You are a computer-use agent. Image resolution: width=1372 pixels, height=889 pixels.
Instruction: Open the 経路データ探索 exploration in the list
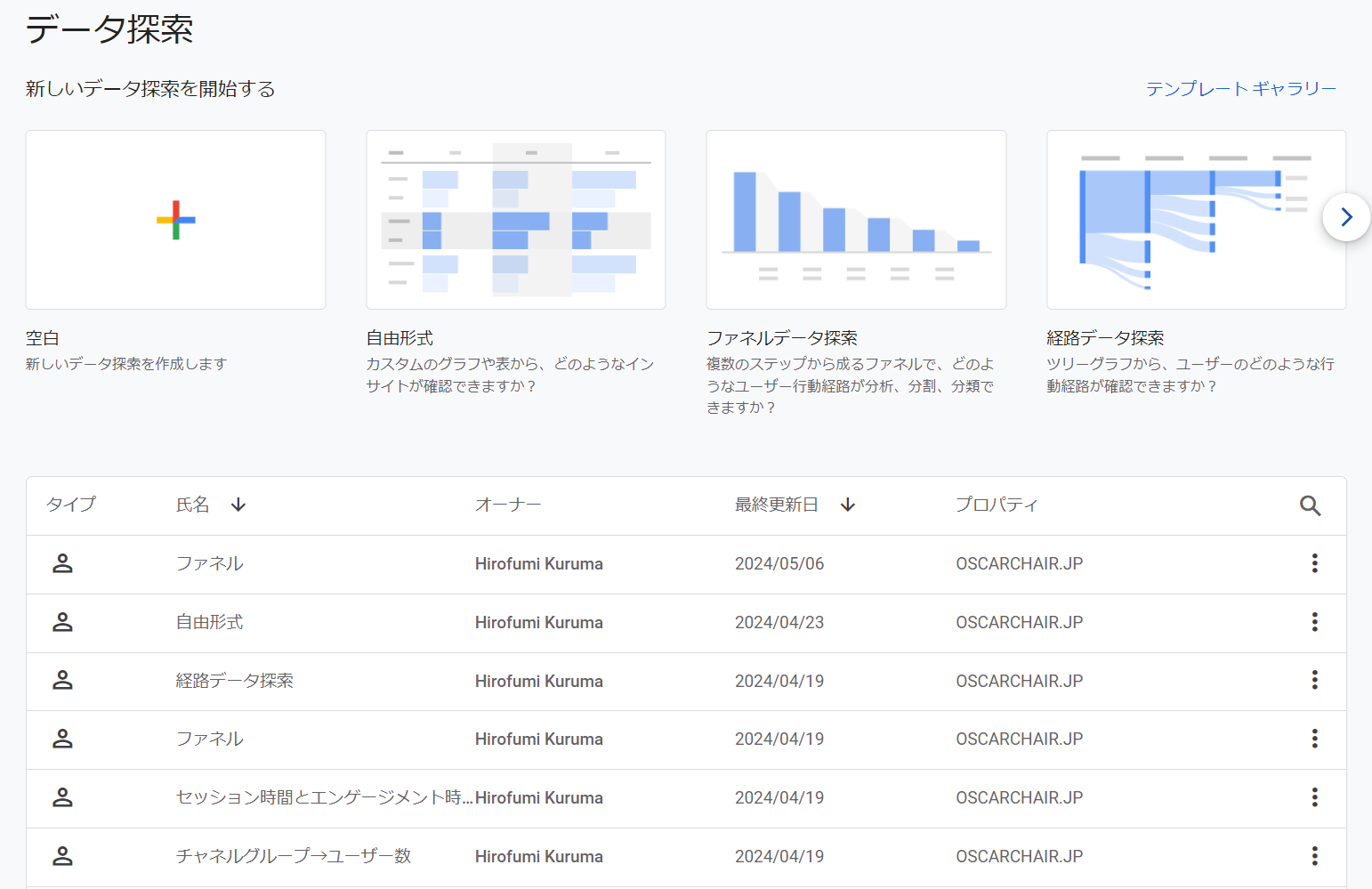point(235,681)
